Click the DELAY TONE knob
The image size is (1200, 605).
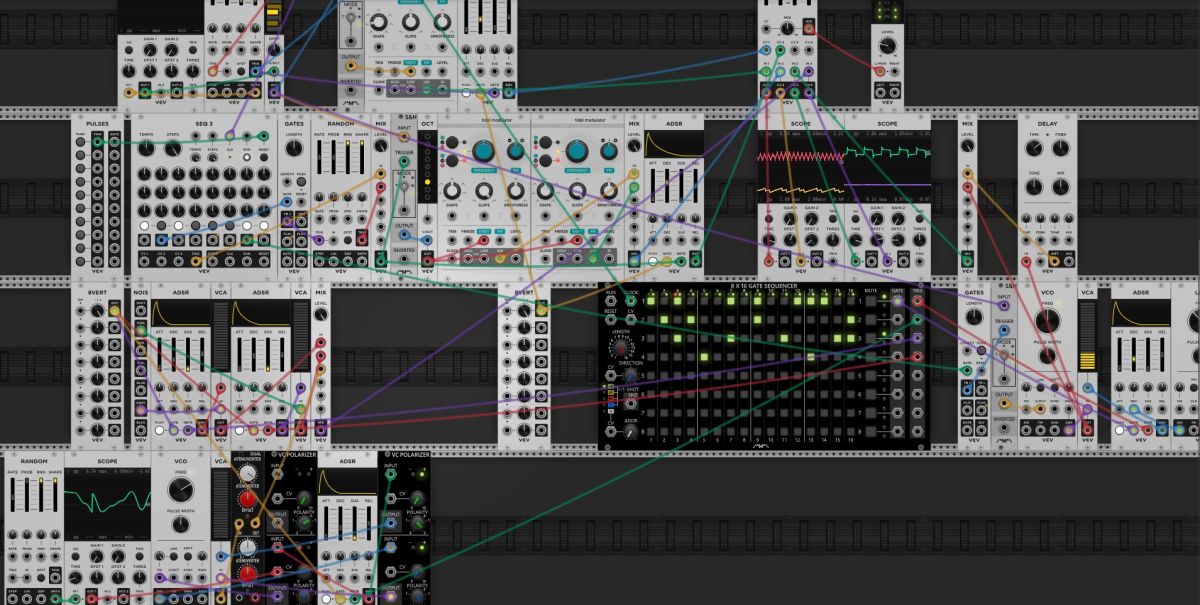(x=1034, y=187)
